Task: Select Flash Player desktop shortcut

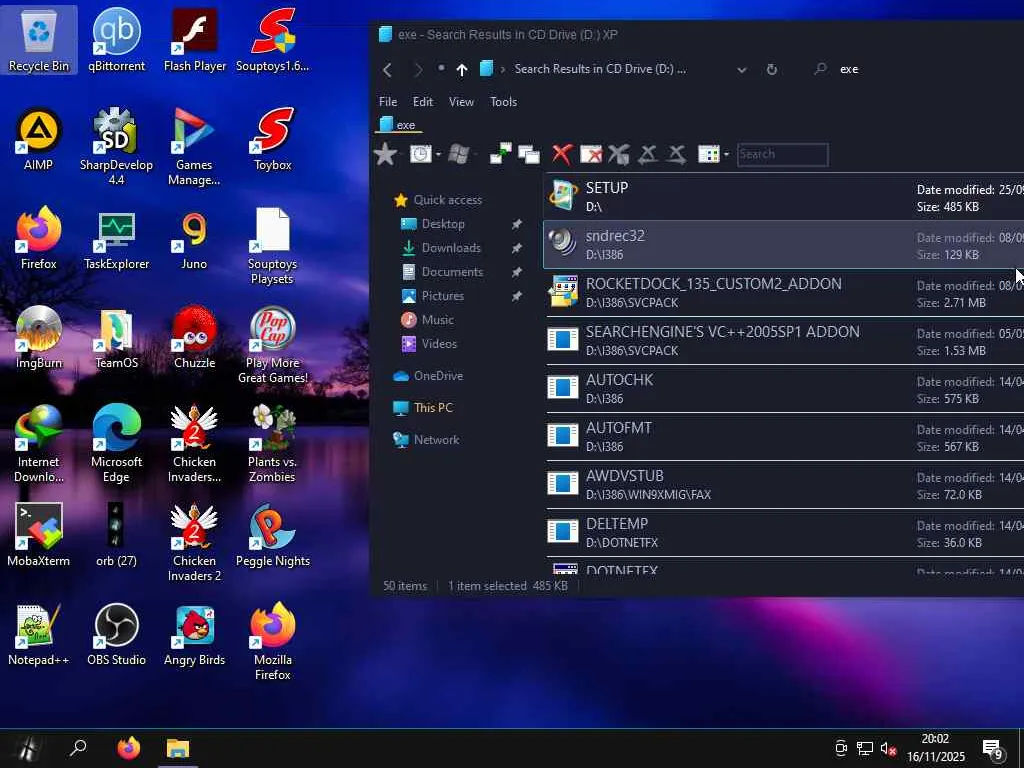Action: [195, 40]
